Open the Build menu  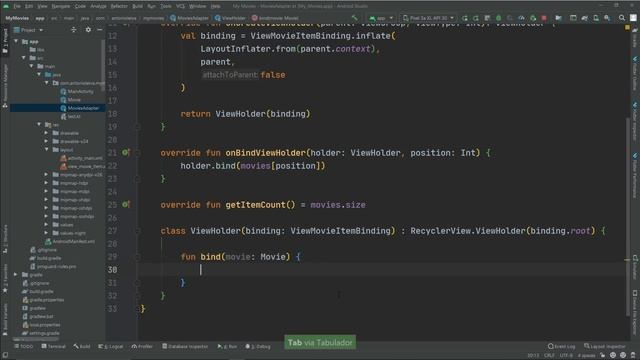[138, 6]
